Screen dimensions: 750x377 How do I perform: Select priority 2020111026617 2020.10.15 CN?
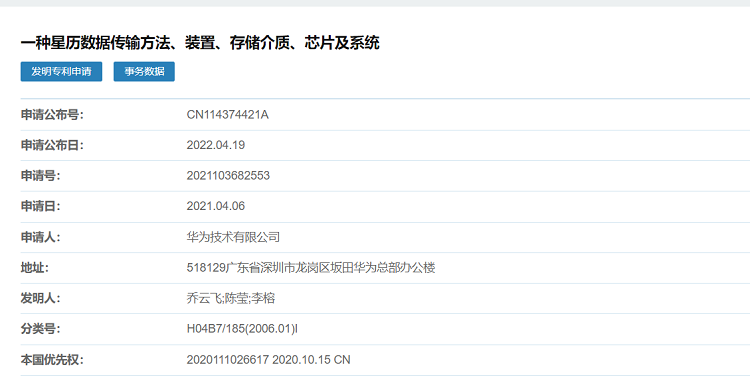click(268, 359)
